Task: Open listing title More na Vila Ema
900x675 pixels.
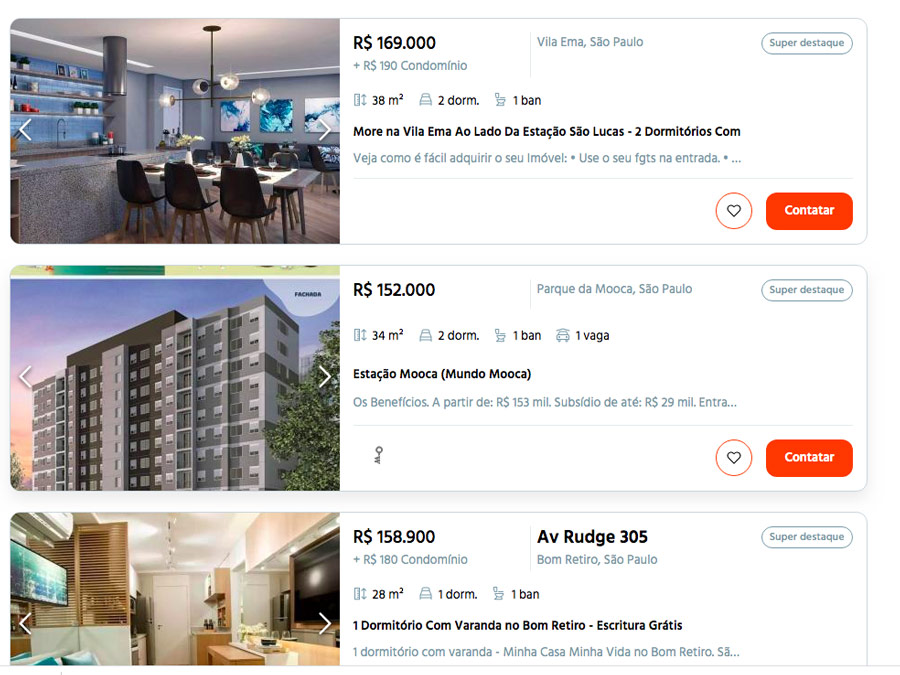Action: (546, 131)
